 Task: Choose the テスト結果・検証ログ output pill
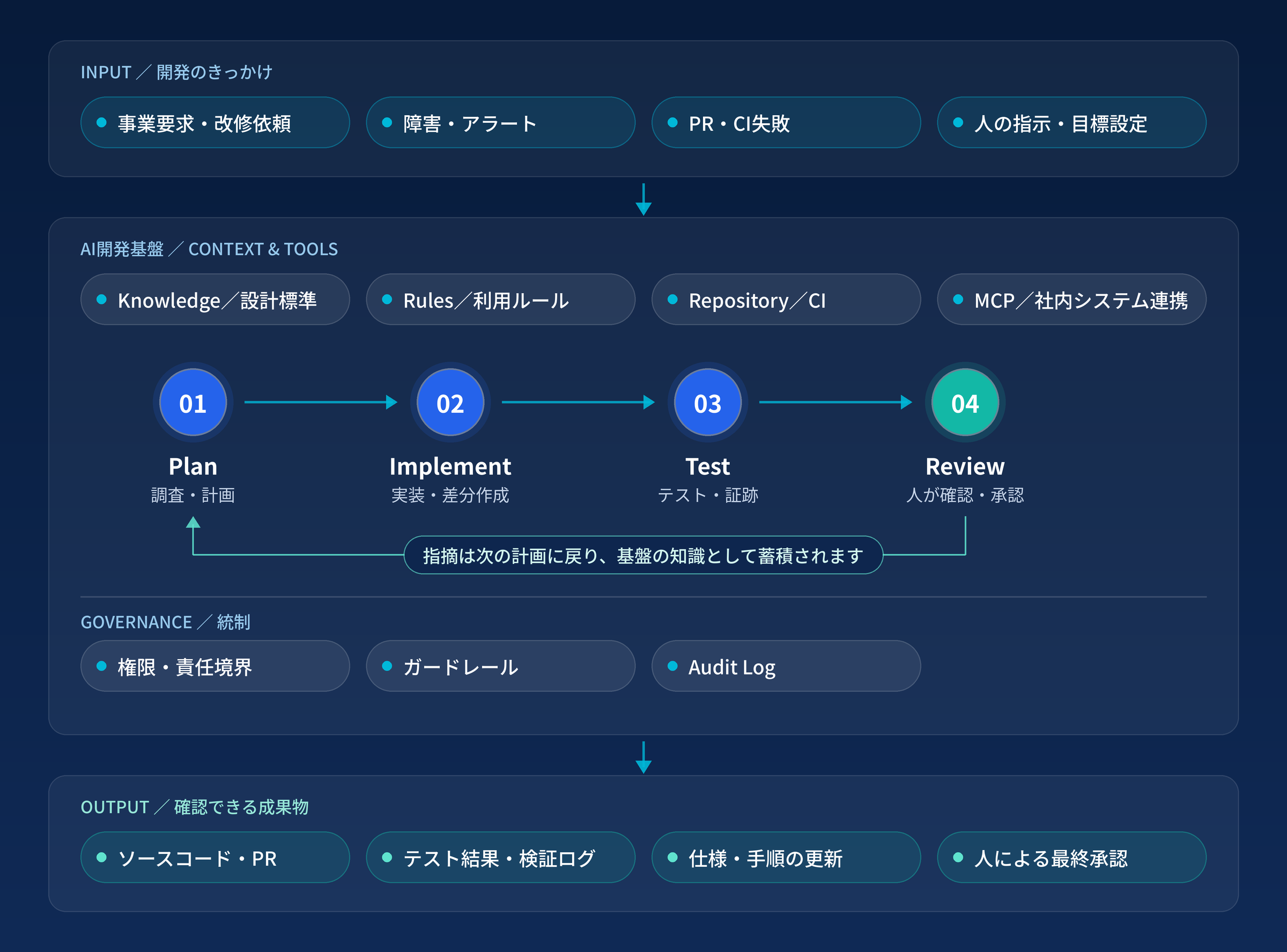pyautogui.click(x=500, y=858)
